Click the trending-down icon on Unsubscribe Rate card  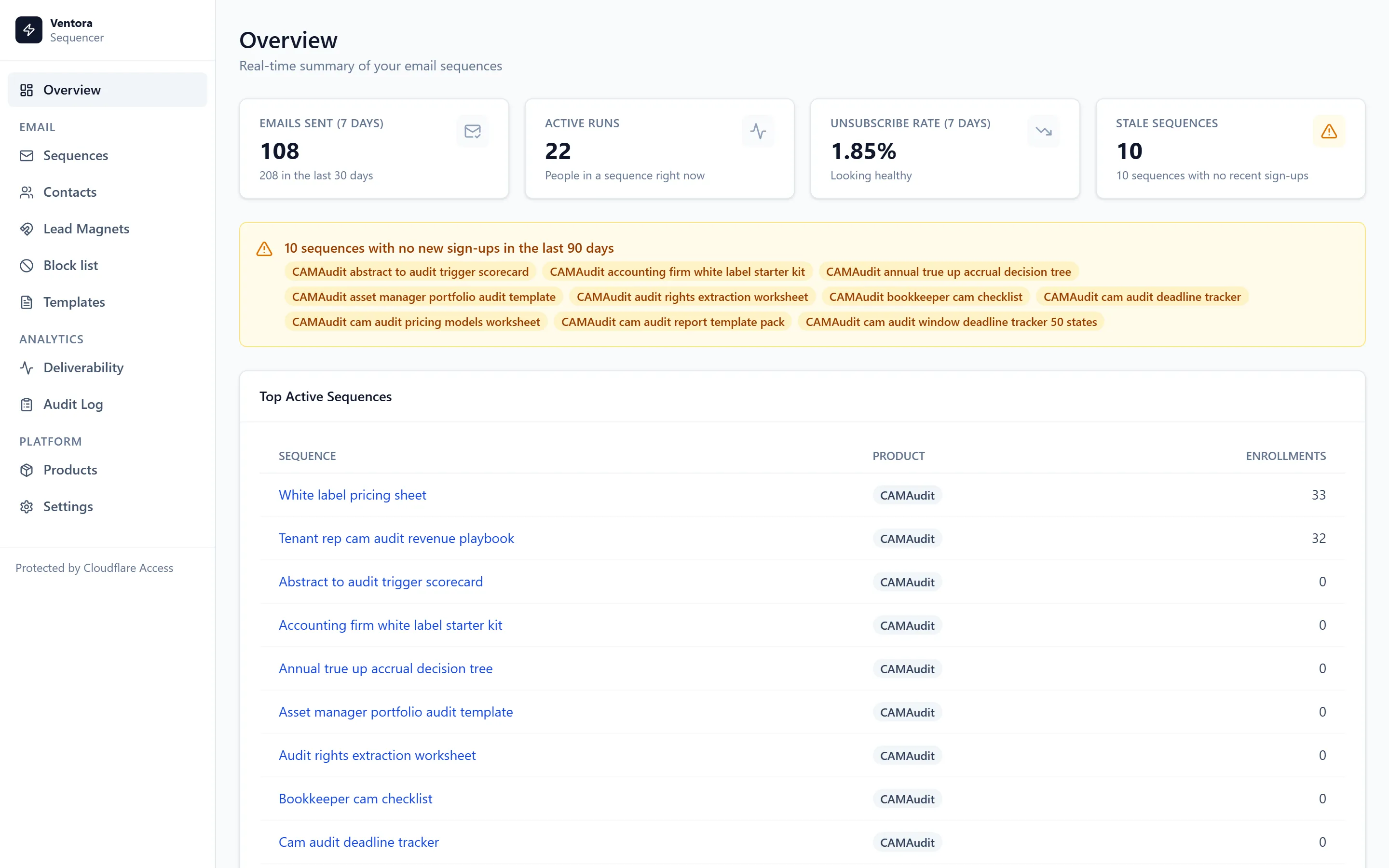click(x=1044, y=132)
